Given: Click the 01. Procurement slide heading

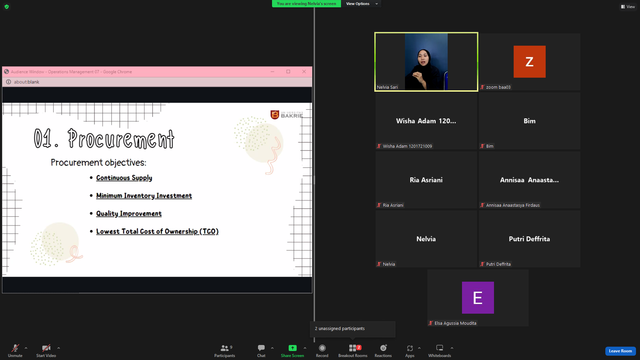Looking at the screenshot, I should [x=104, y=139].
